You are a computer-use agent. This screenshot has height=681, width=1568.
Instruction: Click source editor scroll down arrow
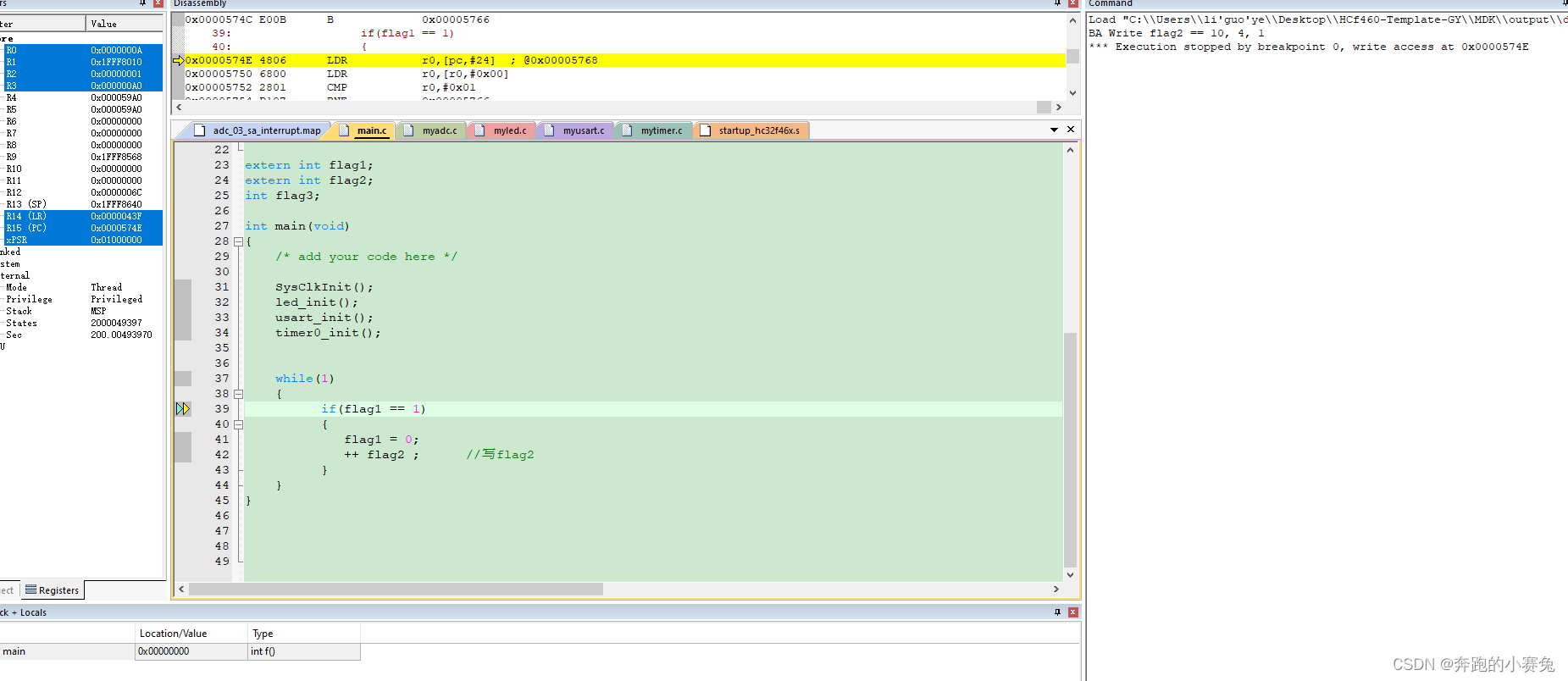coord(1070,575)
